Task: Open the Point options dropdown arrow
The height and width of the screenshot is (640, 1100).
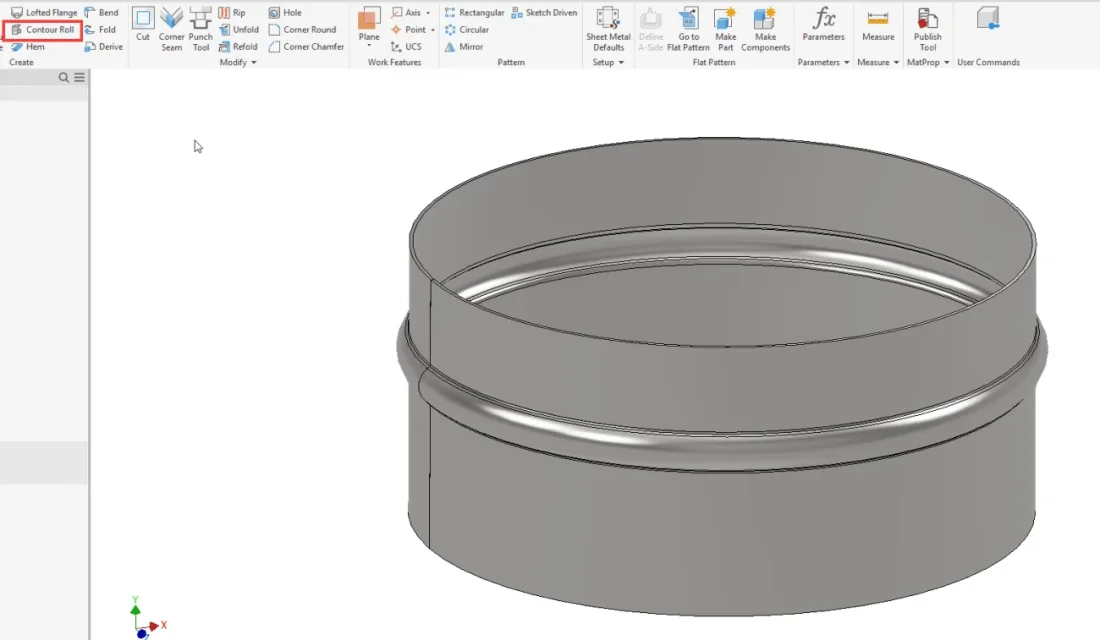Action: 433,29
